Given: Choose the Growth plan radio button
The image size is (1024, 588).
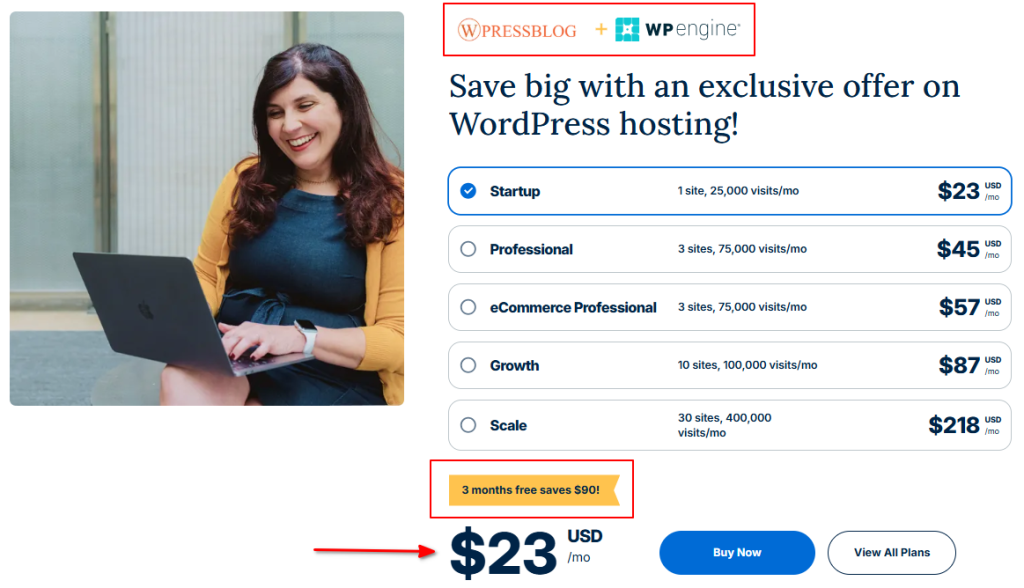Looking at the screenshot, I should (468, 365).
